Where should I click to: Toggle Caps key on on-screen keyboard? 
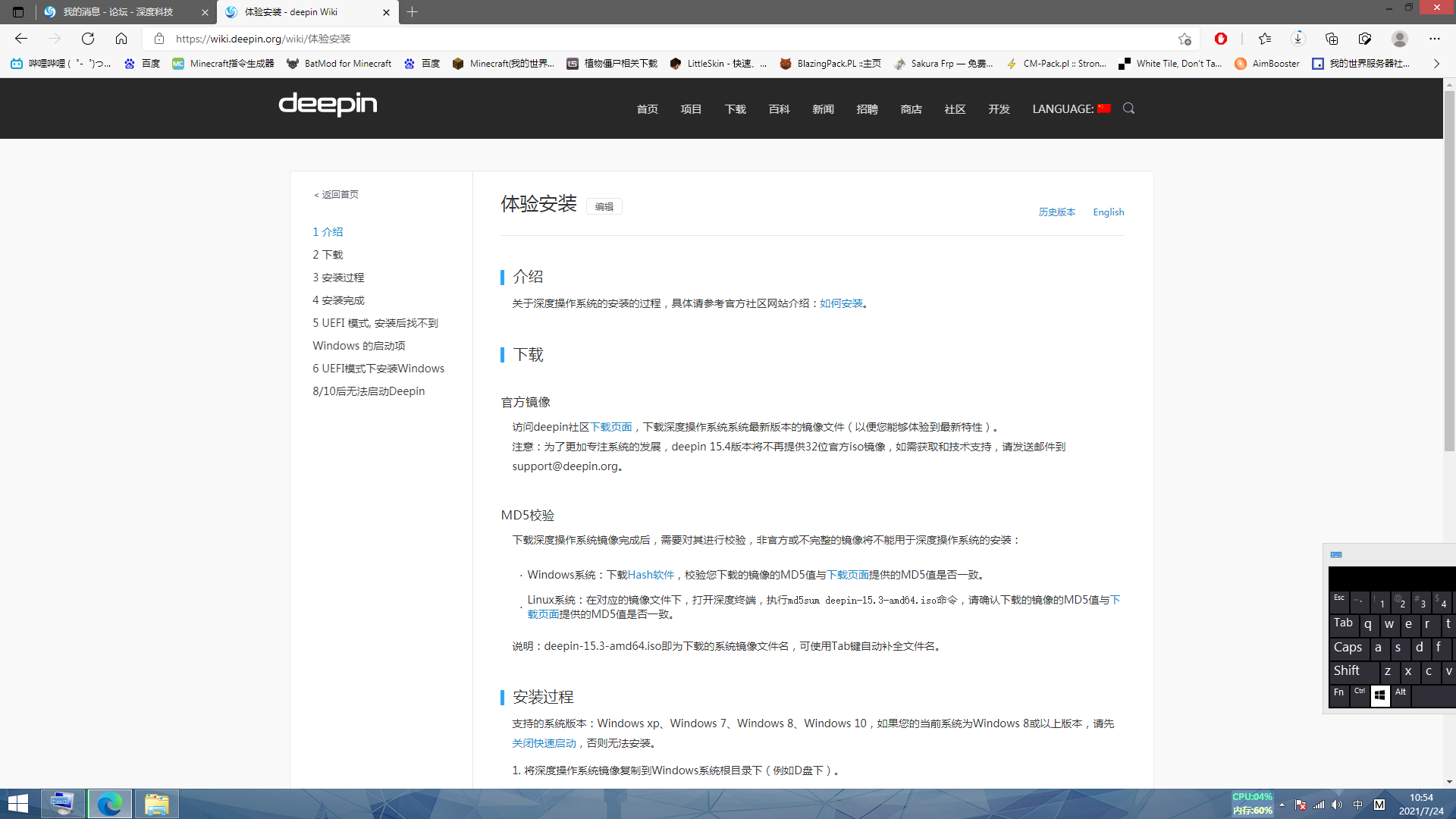pos(1348,648)
